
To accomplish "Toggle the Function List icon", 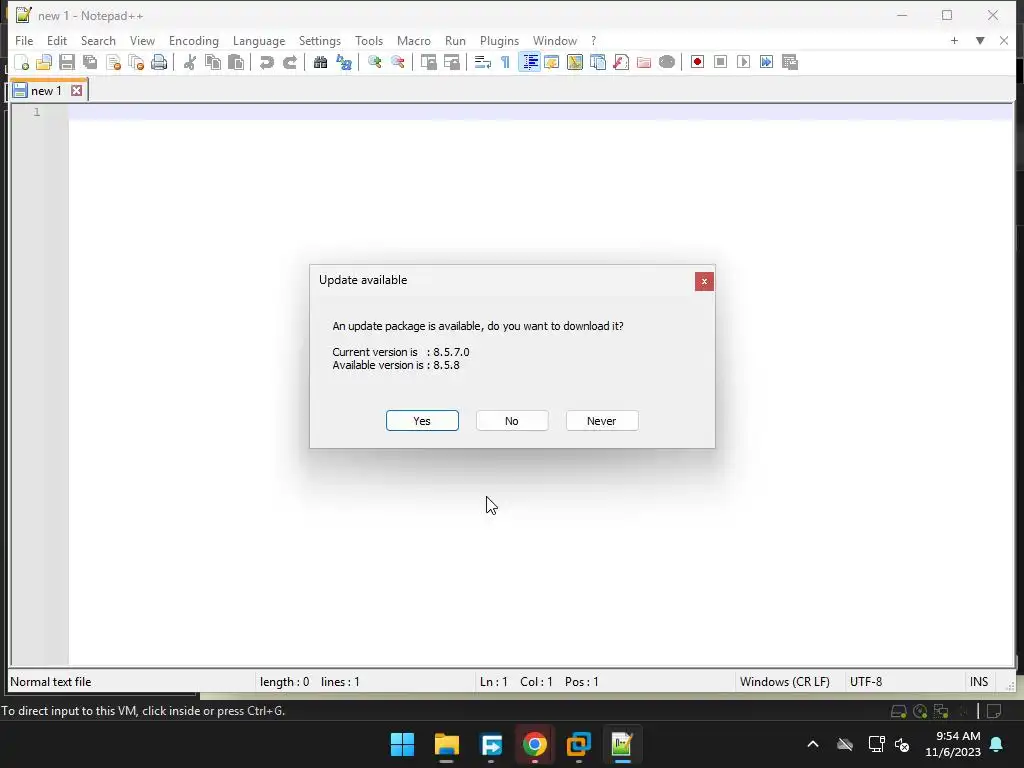I will click(x=620, y=62).
